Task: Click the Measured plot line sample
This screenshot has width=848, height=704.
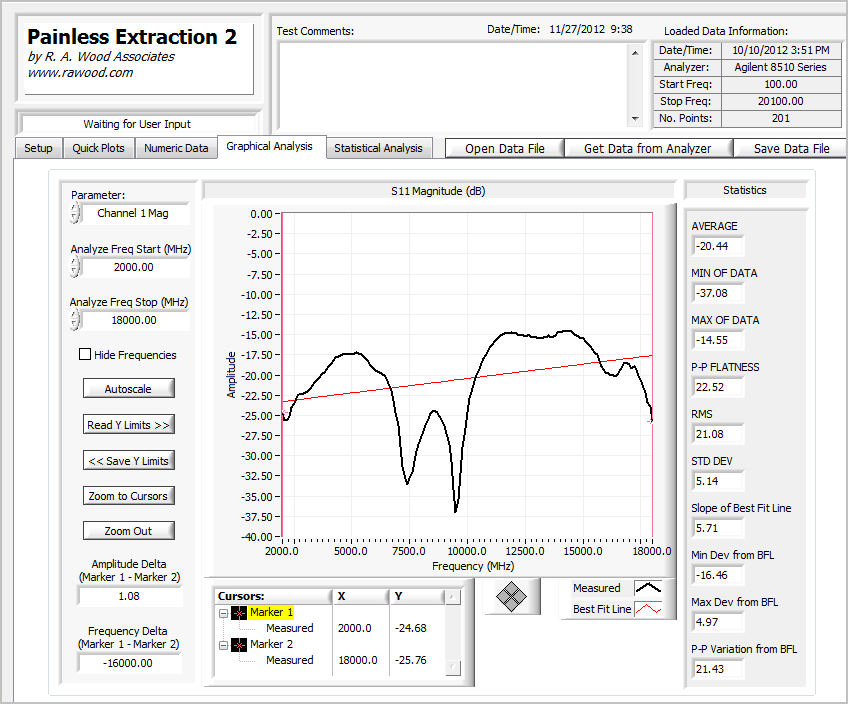Action: coord(648,588)
